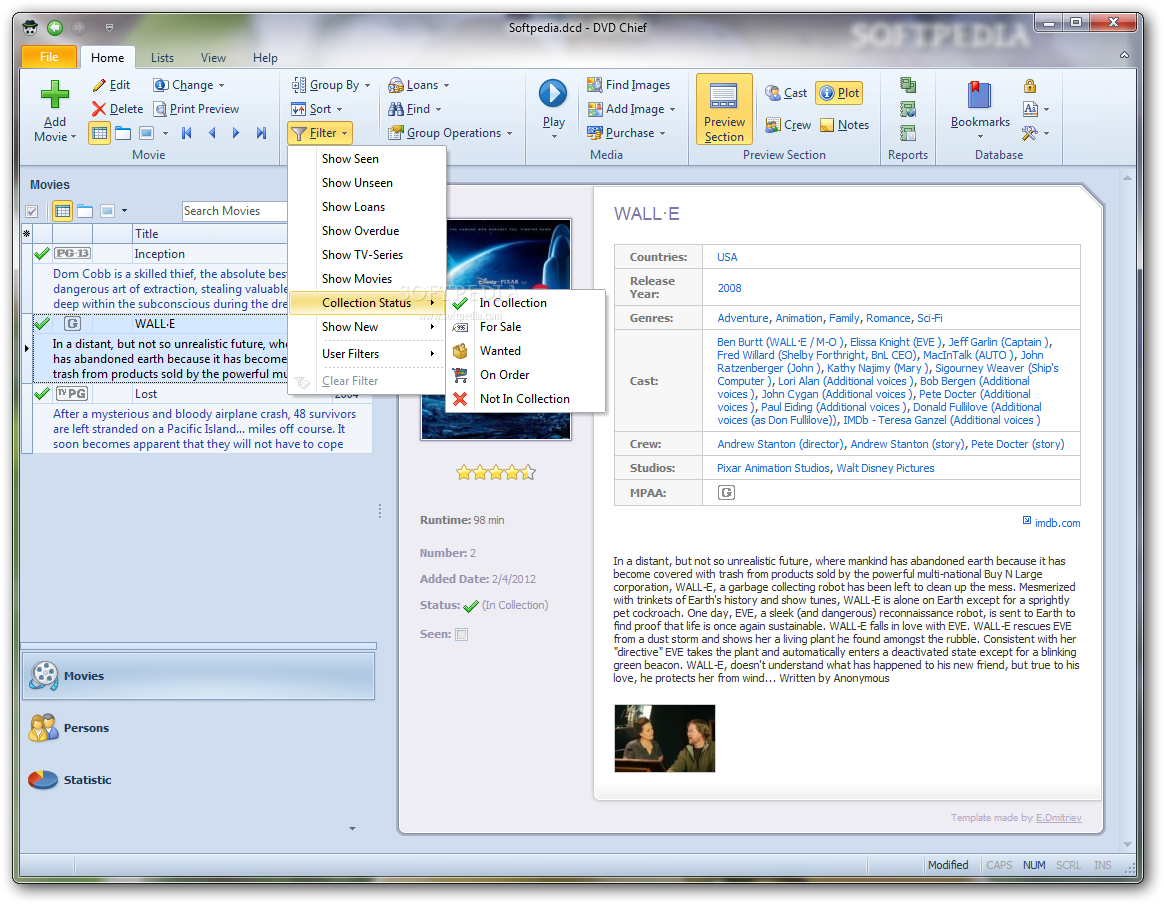The height and width of the screenshot is (904, 1164).
Task: Open the DVD Chief application menu icon
Action: (30, 27)
